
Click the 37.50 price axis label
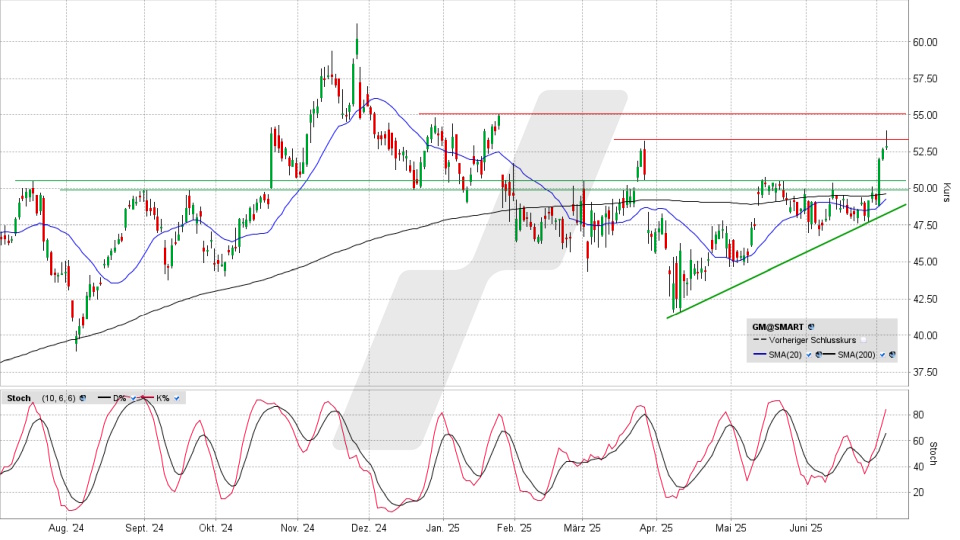tap(924, 372)
